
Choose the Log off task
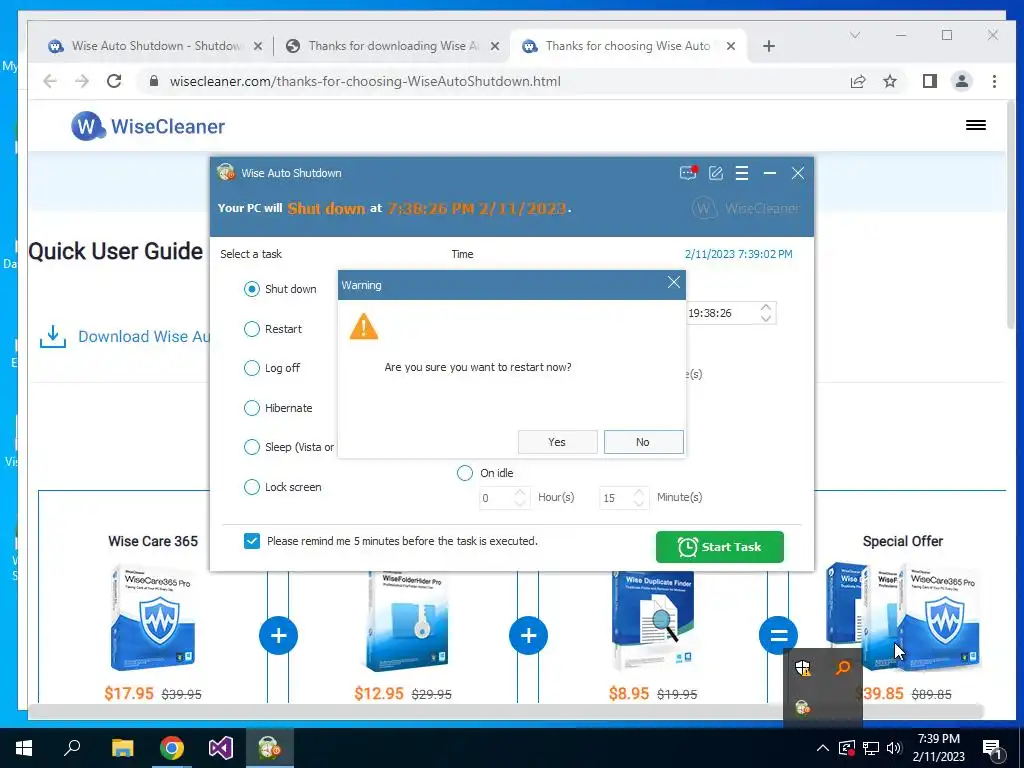(x=251, y=368)
